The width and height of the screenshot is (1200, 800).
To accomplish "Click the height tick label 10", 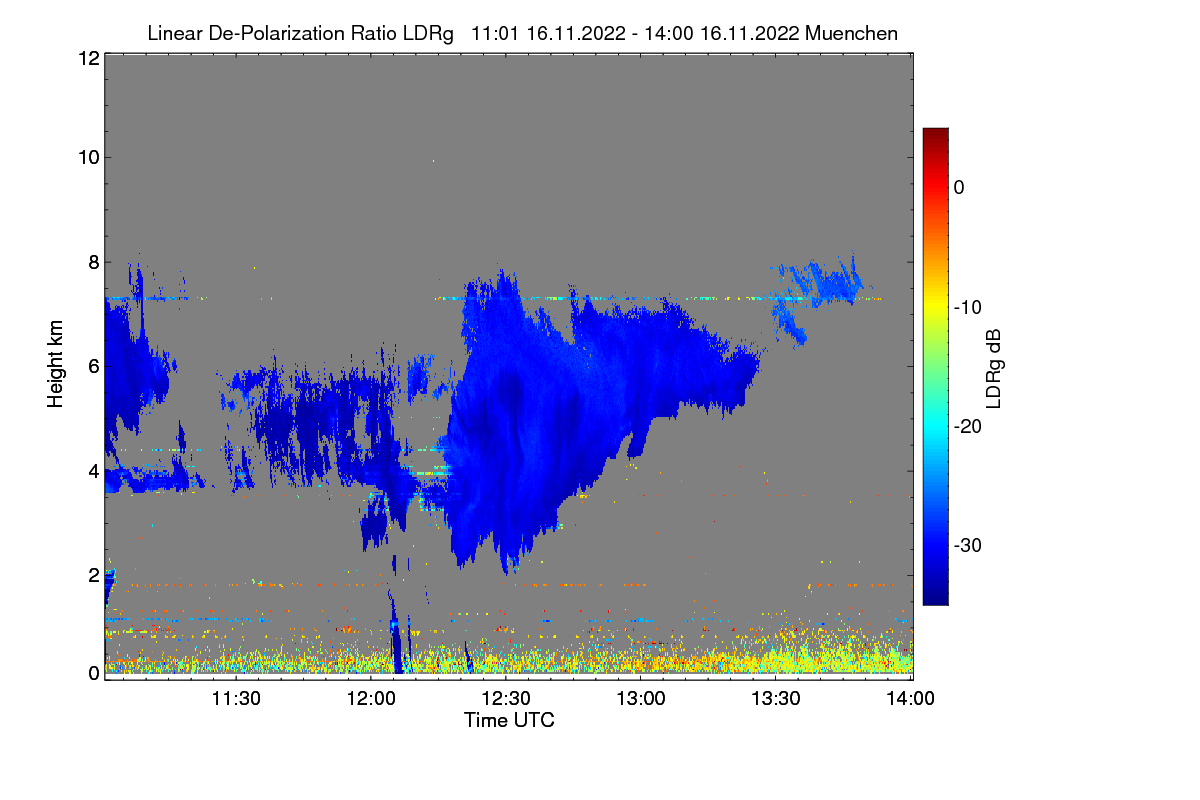I will click(87, 157).
